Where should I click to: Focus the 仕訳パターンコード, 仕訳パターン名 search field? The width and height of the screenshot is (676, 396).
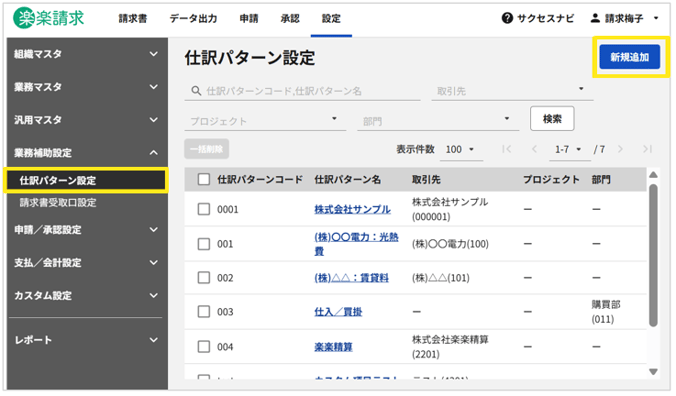point(302,91)
